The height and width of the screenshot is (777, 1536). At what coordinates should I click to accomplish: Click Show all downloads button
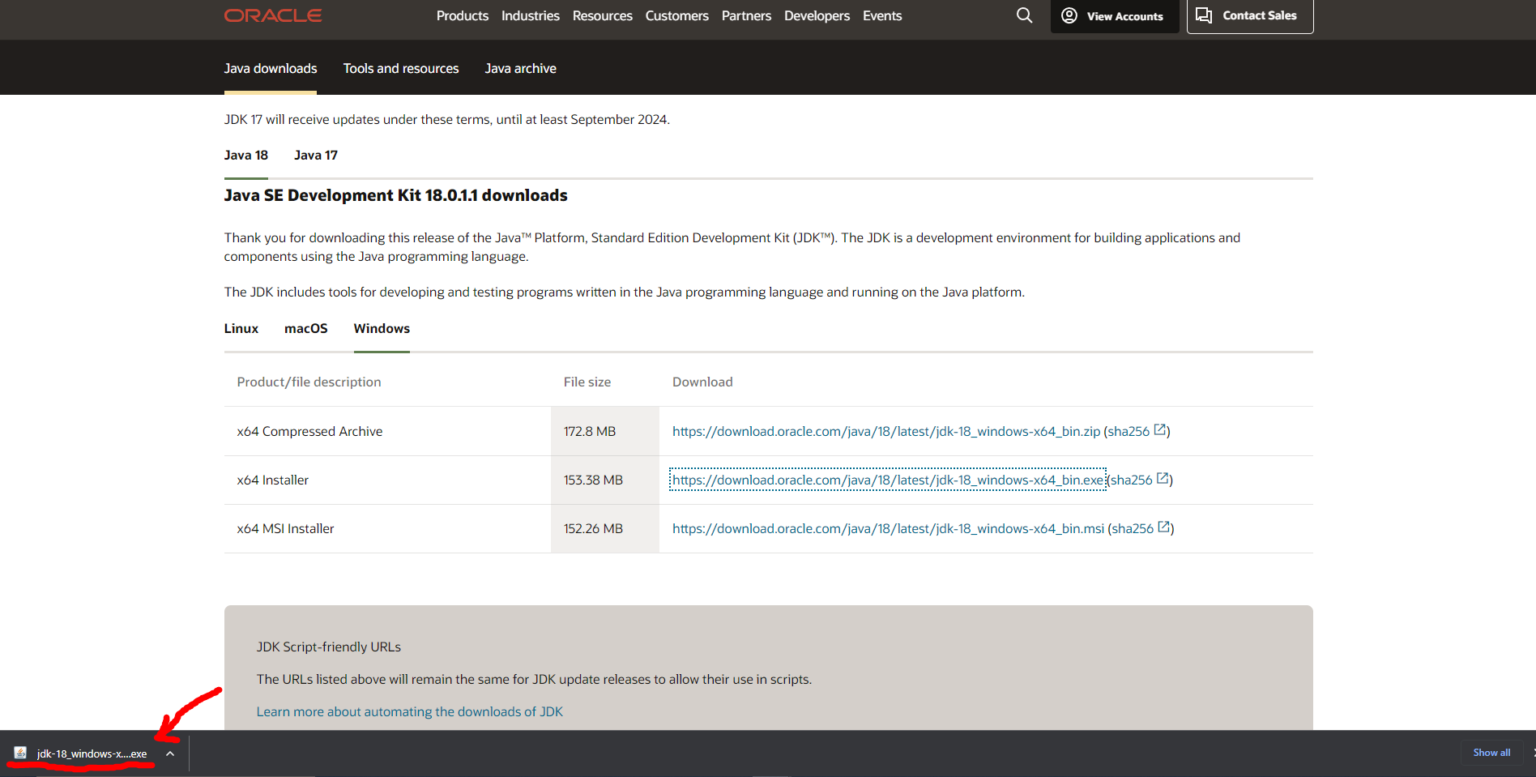click(1491, 753)
